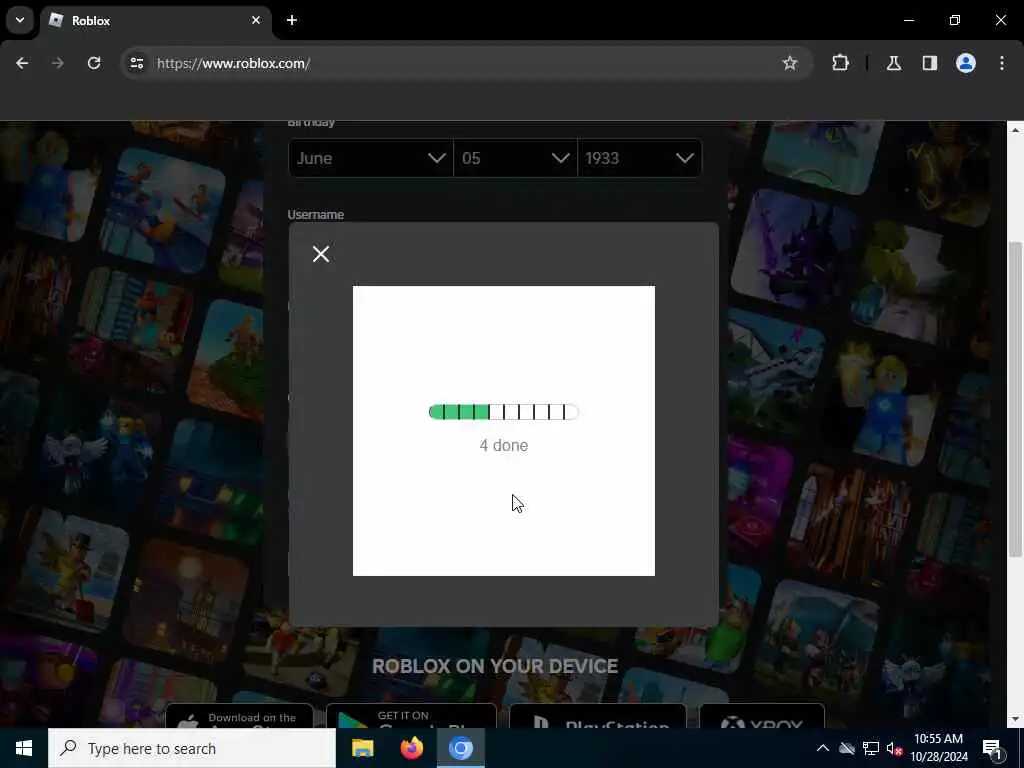Click the '4 done' progress text
Viewport: 1024px width, 768px height.
click(x=504, y=445)
